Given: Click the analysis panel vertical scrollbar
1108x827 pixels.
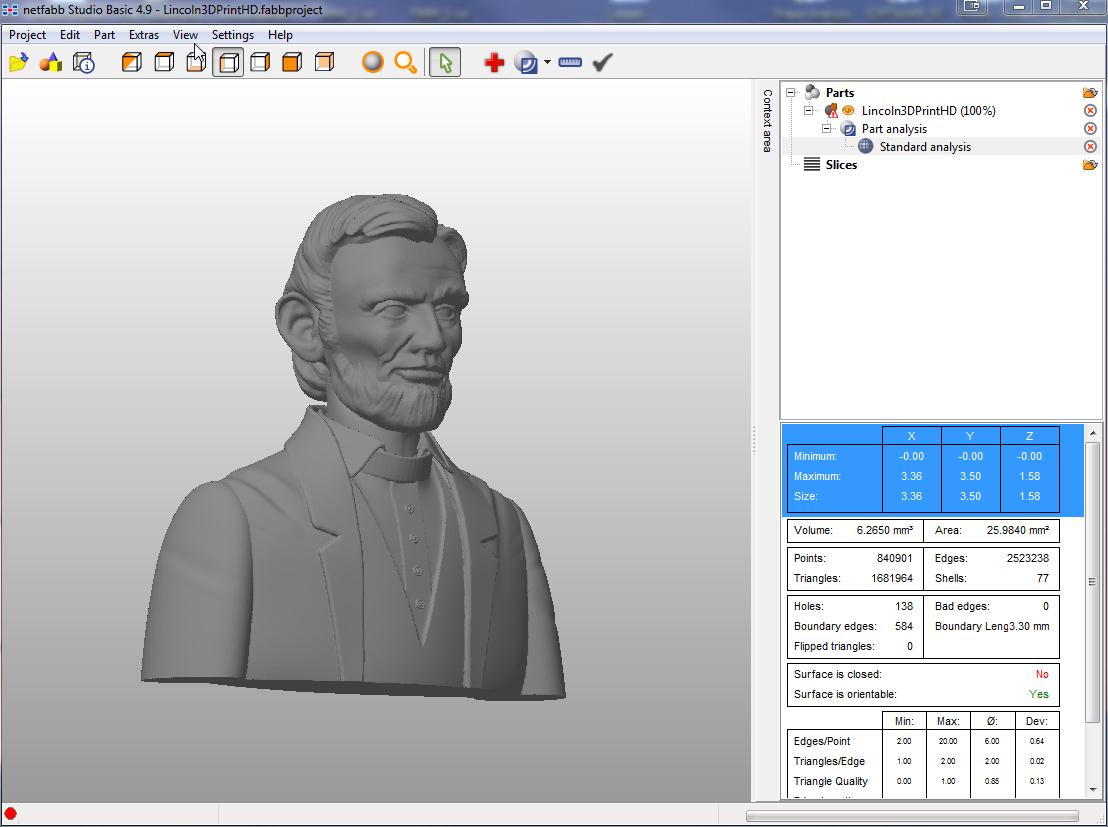Looking at the screenshot, I should coord(1092,581).
